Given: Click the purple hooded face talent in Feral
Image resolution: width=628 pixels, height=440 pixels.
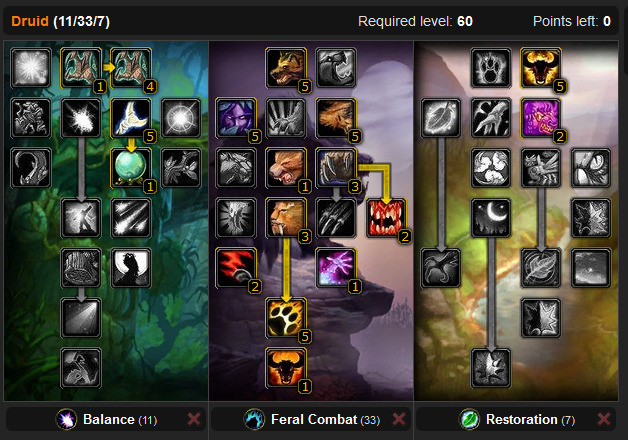Looking at the screenshot, I should pyautogui.click(x=236, y=118).
